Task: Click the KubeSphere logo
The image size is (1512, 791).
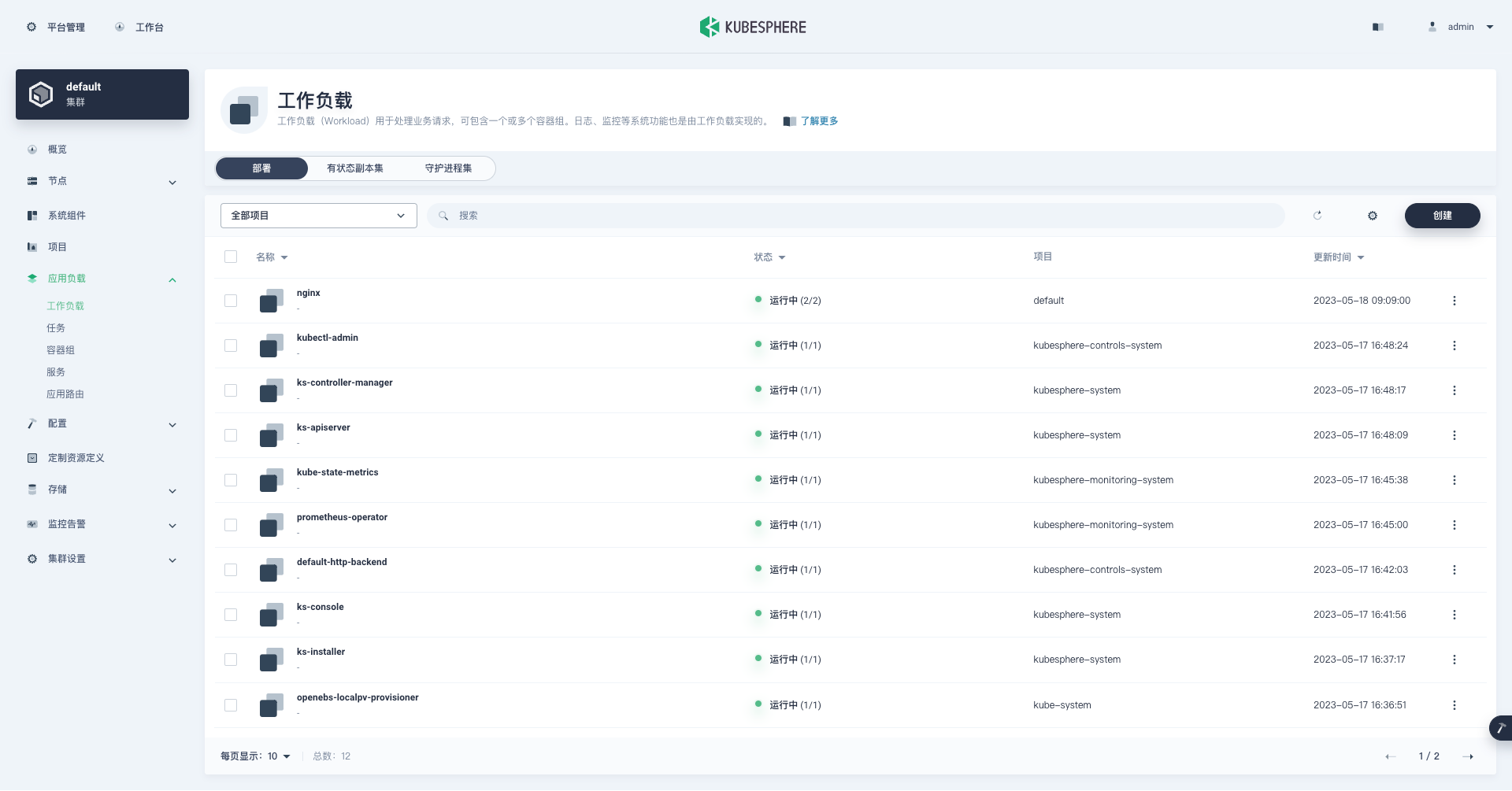Action: [x=753, y=27]
